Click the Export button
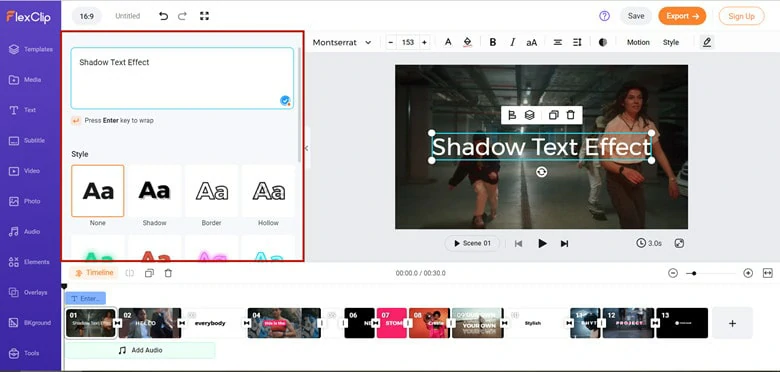780x372 pixels. tap(682, 16)
